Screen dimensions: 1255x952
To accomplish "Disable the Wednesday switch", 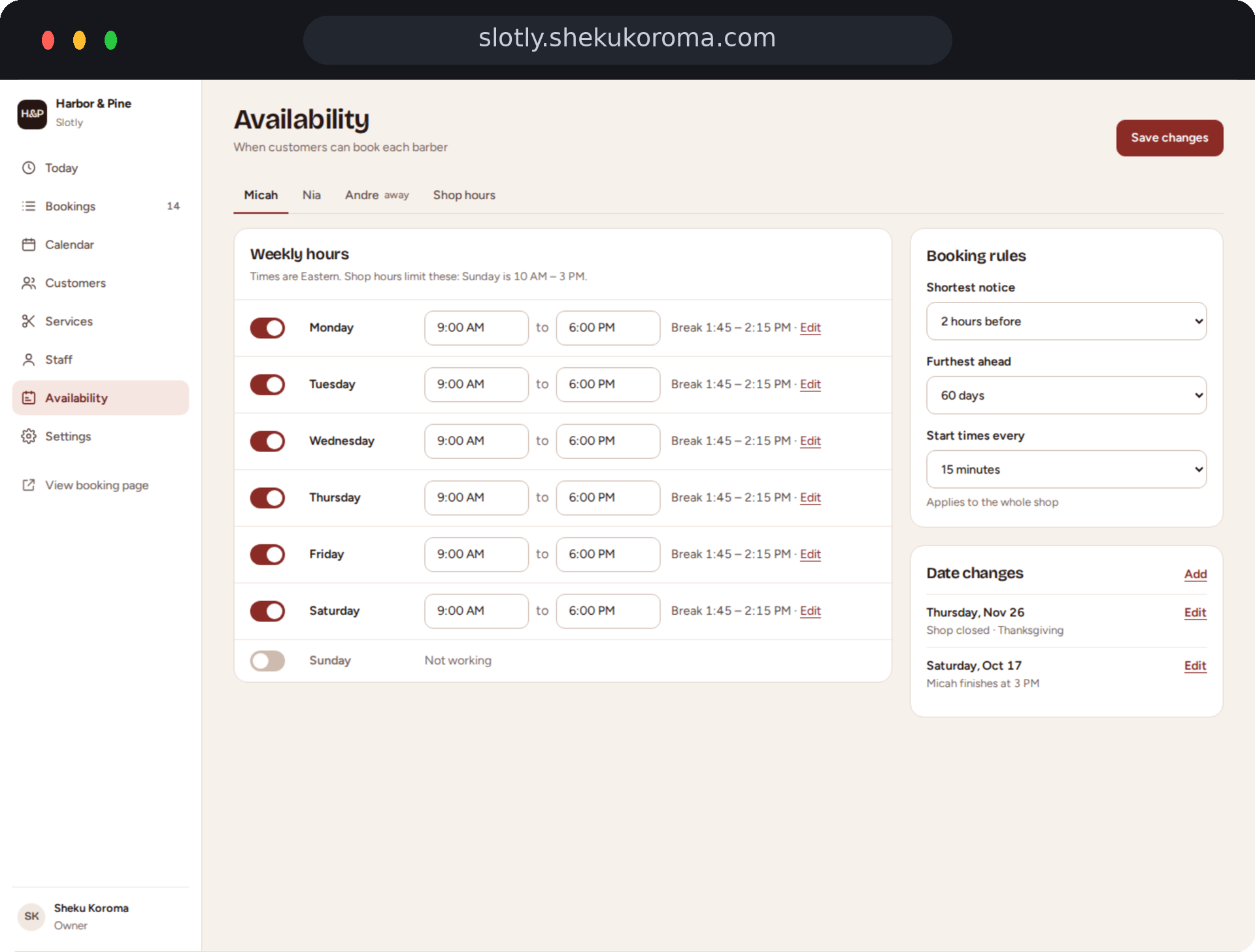I will (x=267, y=441).
